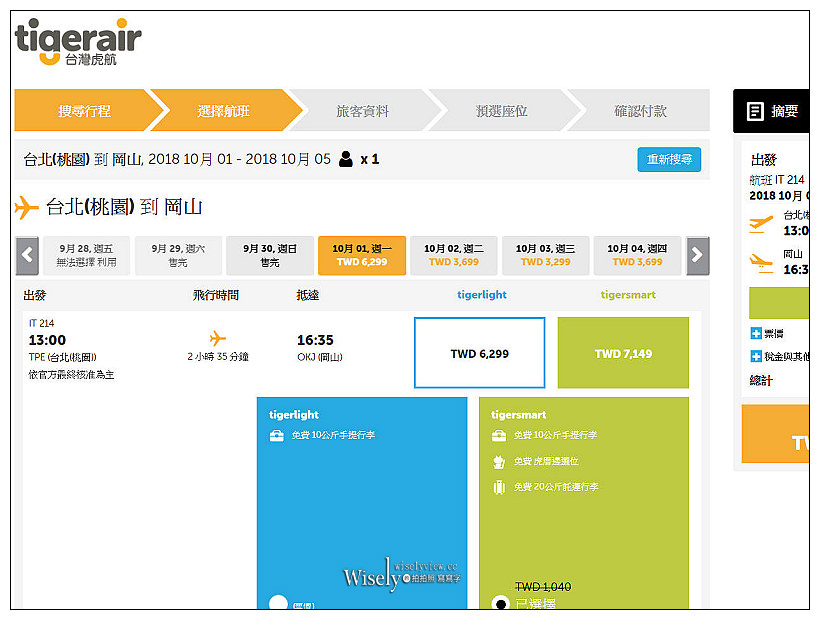Click the carry-on baggage icon in tigerlight card
The width and height of the screenshot is (820, 620).
(x=277, y=435)
